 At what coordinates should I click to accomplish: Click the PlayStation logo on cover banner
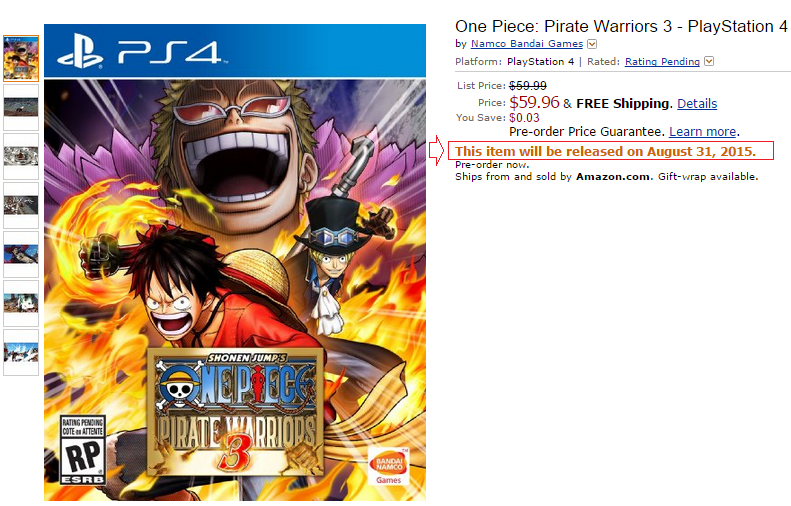tap(80, 51)
